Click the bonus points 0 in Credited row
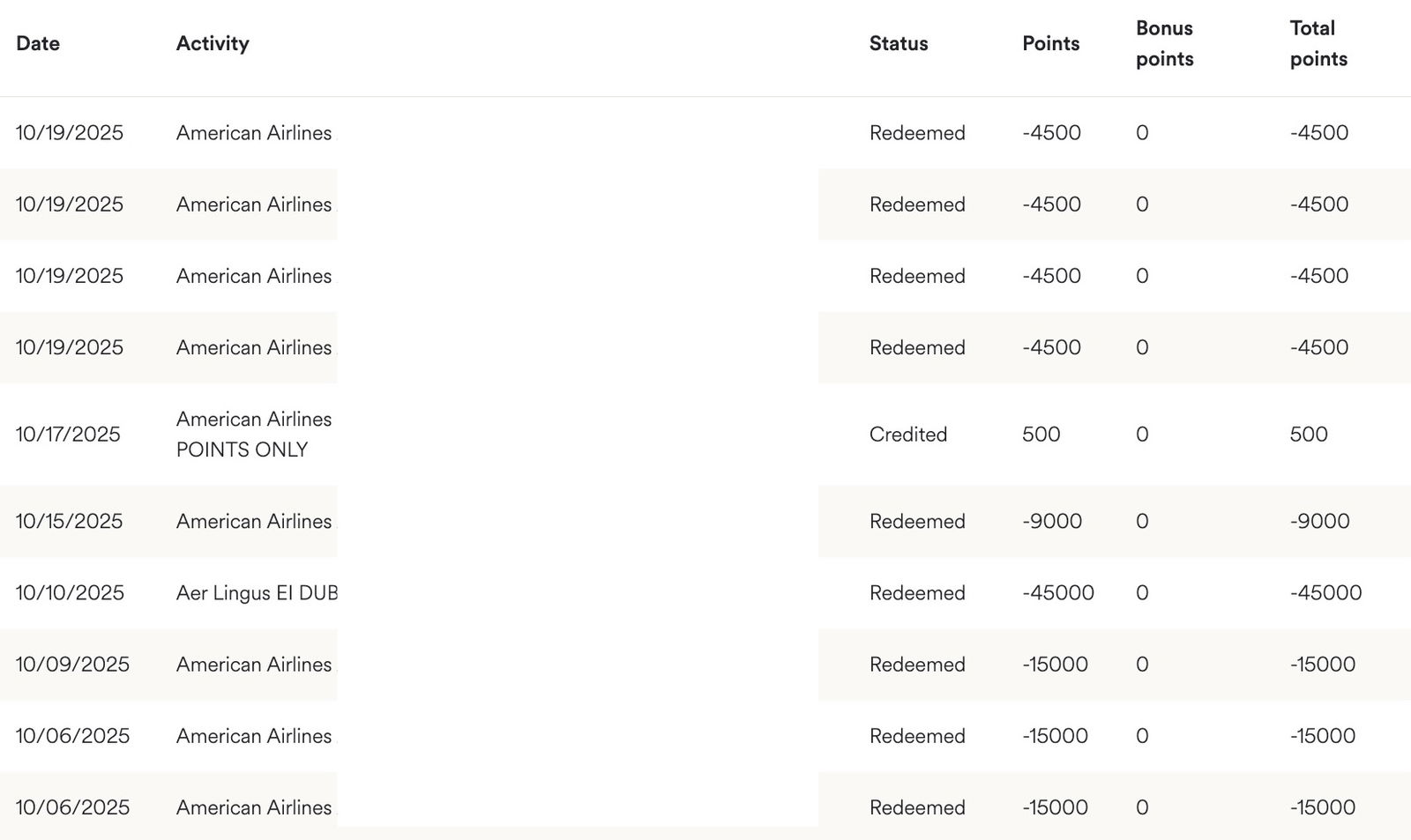The height and width of the screenshot is (840, 1411). click(1142, 435)
